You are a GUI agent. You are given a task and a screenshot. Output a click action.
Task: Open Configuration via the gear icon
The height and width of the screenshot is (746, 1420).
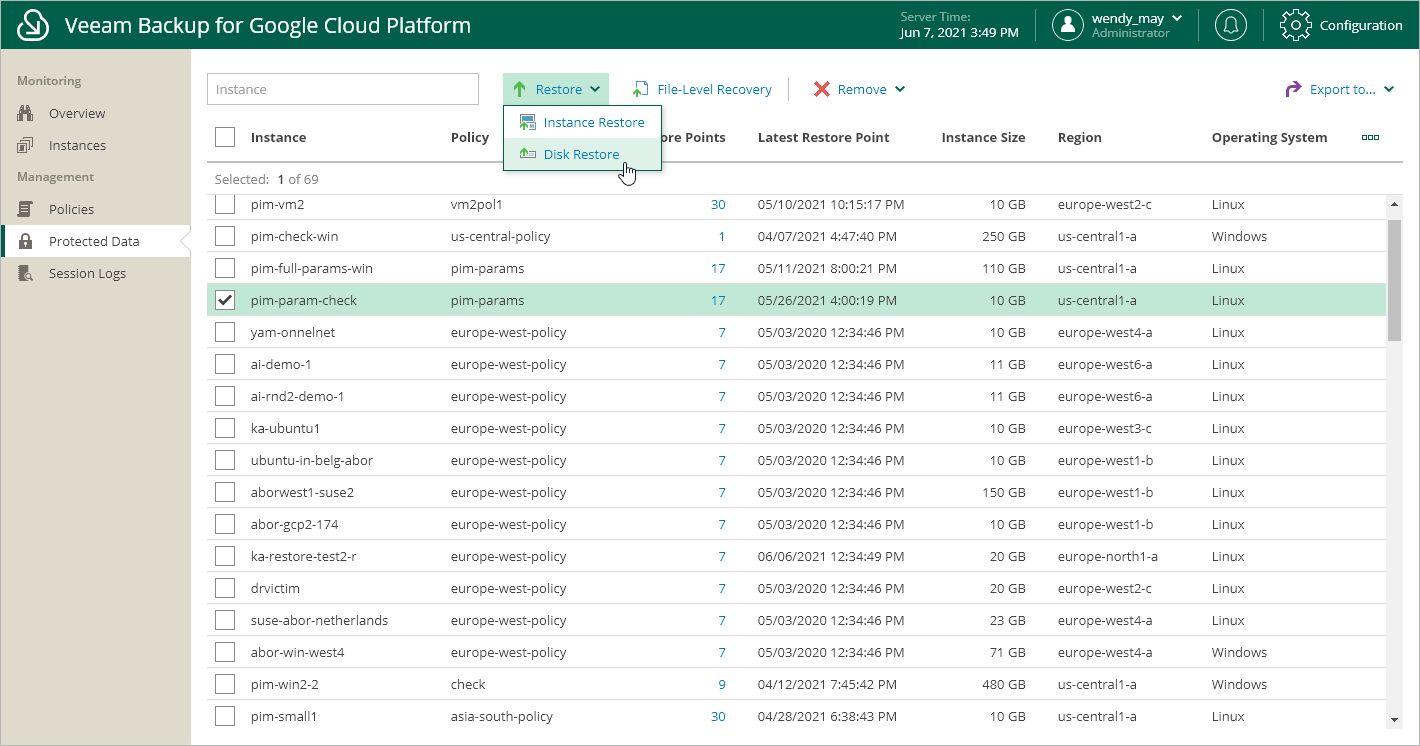pyautogui.click(x=1296, y=25)
